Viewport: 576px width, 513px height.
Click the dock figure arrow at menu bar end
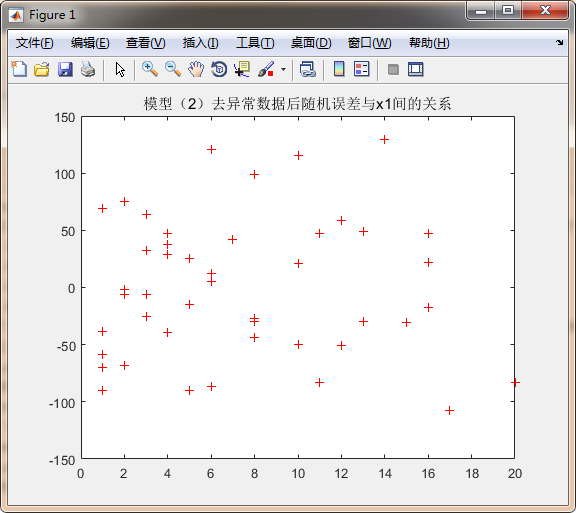(x=559, y=43)
